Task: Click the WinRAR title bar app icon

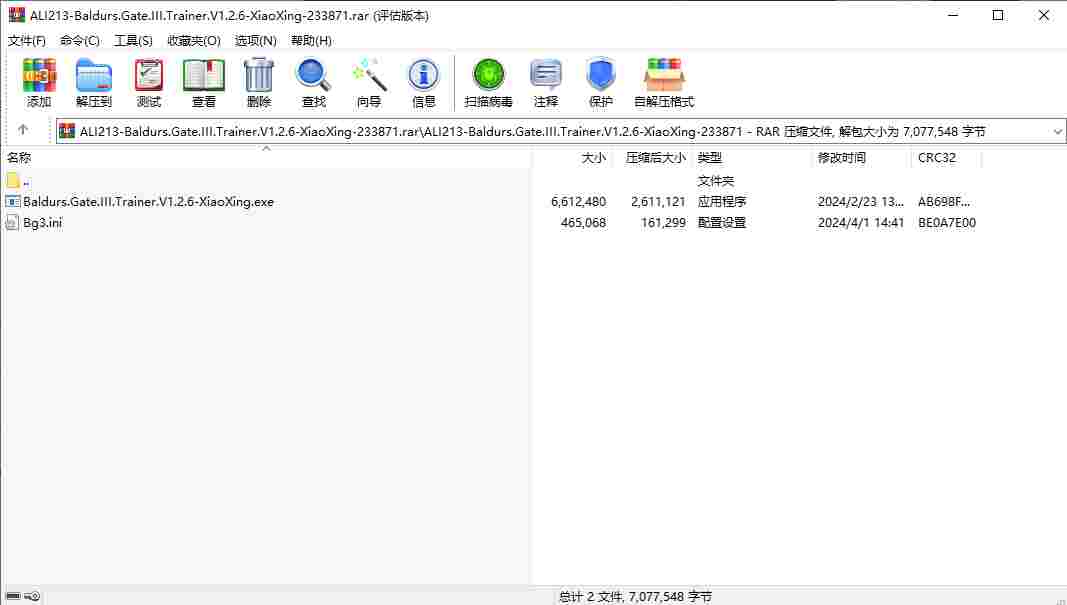Action: click(16, 15)
